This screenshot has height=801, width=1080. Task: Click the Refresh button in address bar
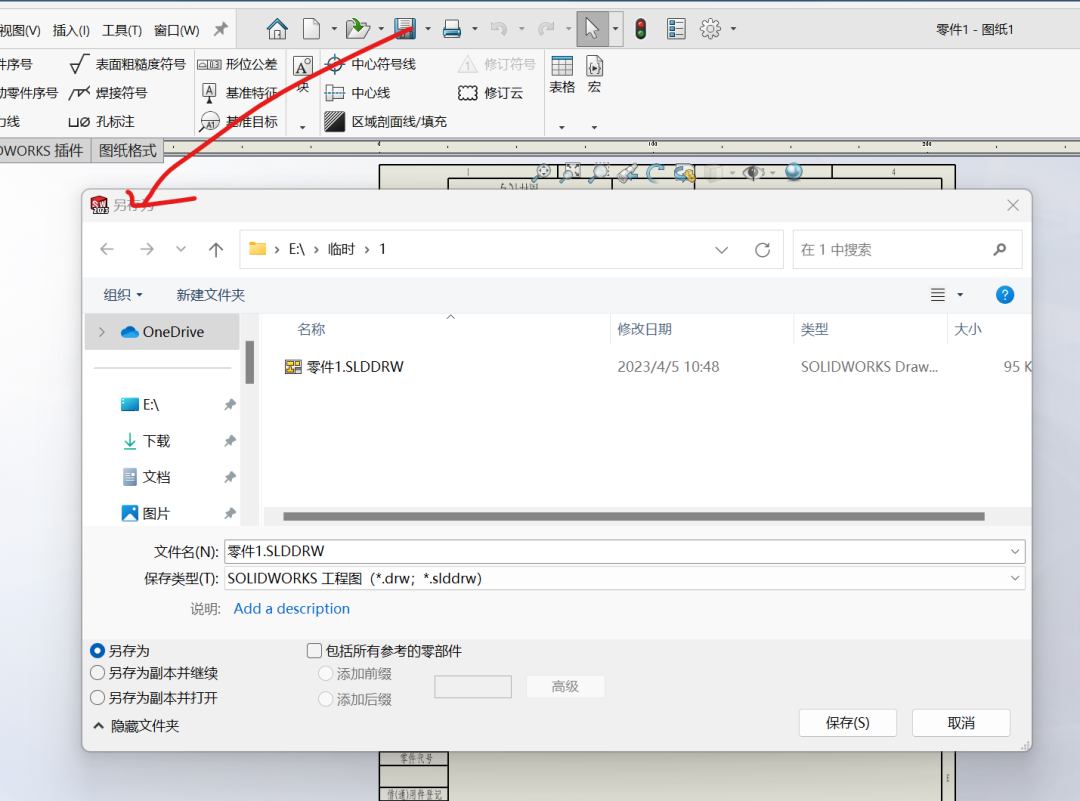(763, 249)
